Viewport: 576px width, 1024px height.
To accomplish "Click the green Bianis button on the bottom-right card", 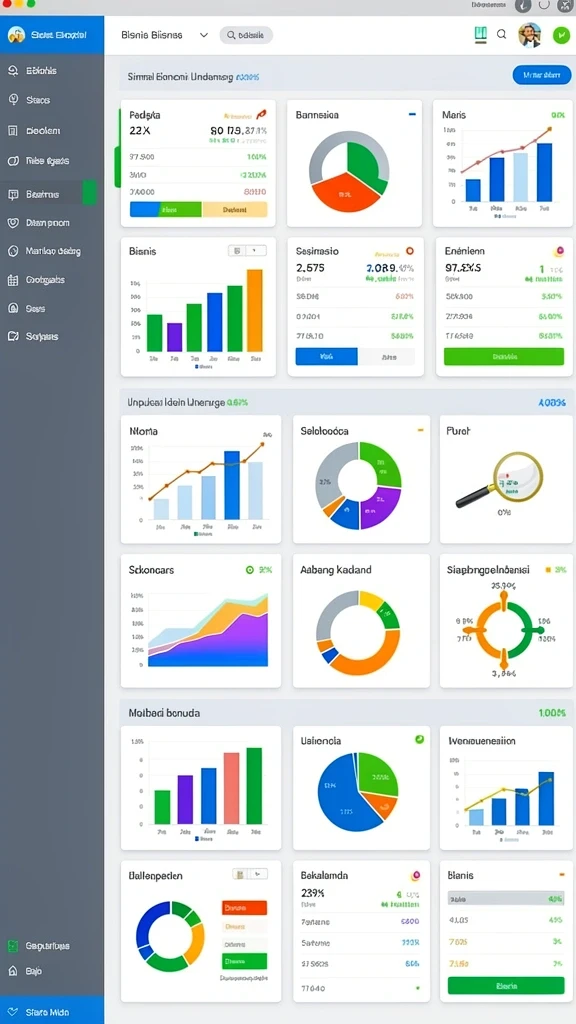I will (506, 985).
